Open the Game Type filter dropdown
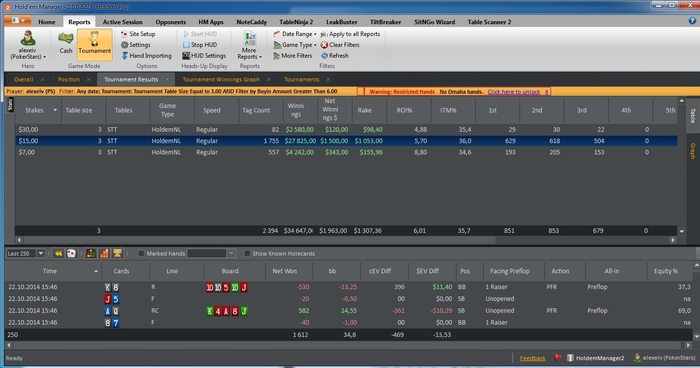The height and width of the screenshot is (368, 700). pos(295,45)
